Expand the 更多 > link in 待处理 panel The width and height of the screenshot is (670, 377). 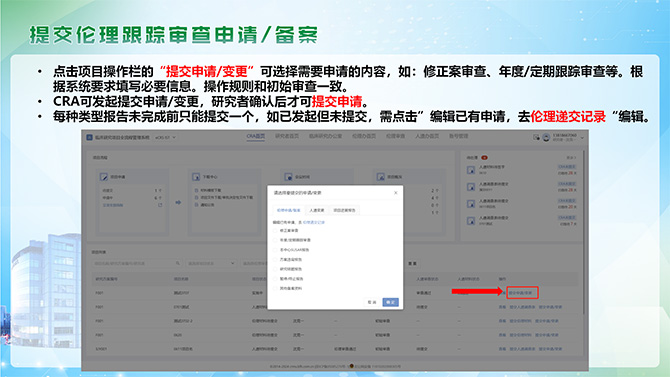pyautogui.click(x=571, y=158)
